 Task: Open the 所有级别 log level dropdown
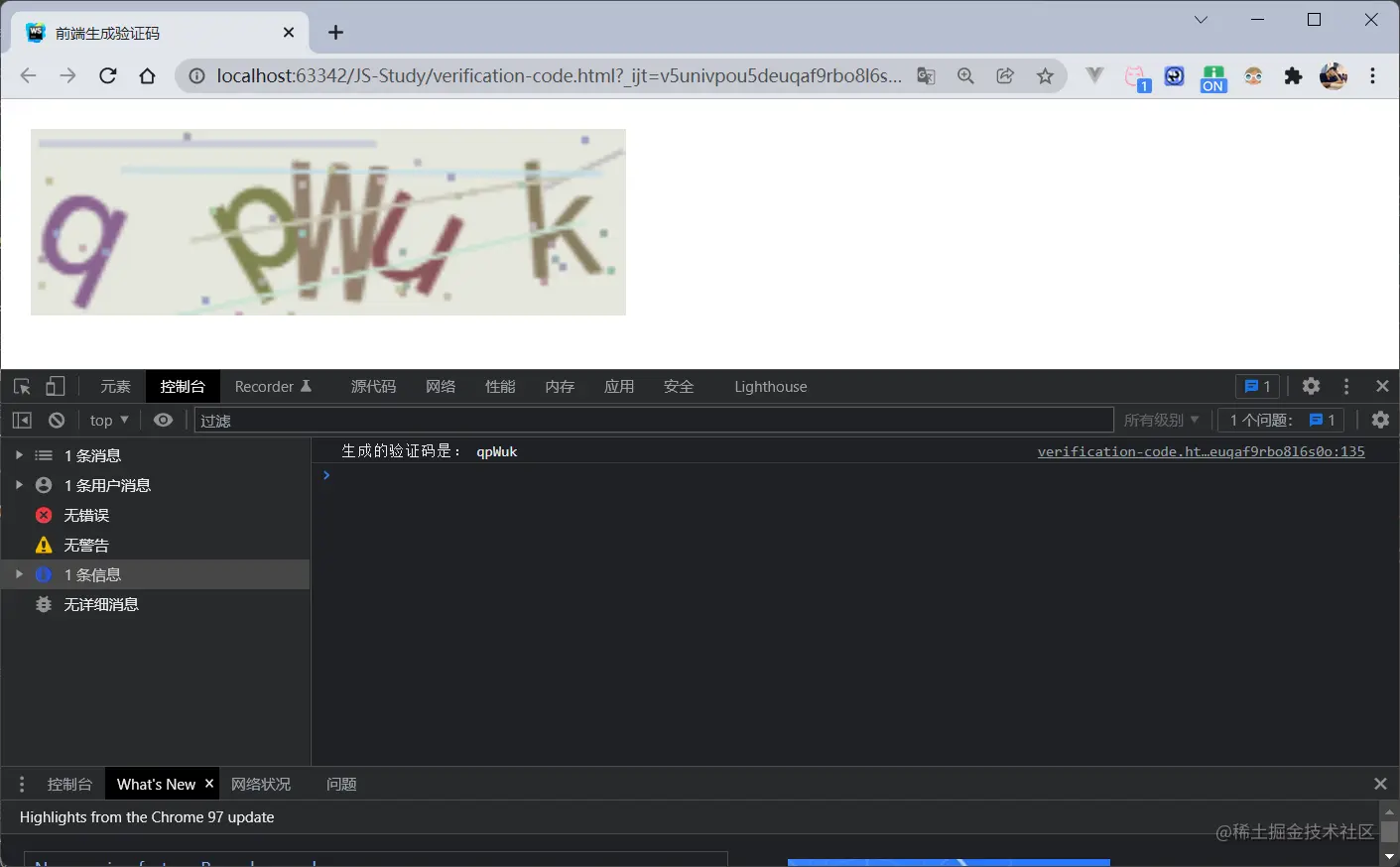[1161, 421]
